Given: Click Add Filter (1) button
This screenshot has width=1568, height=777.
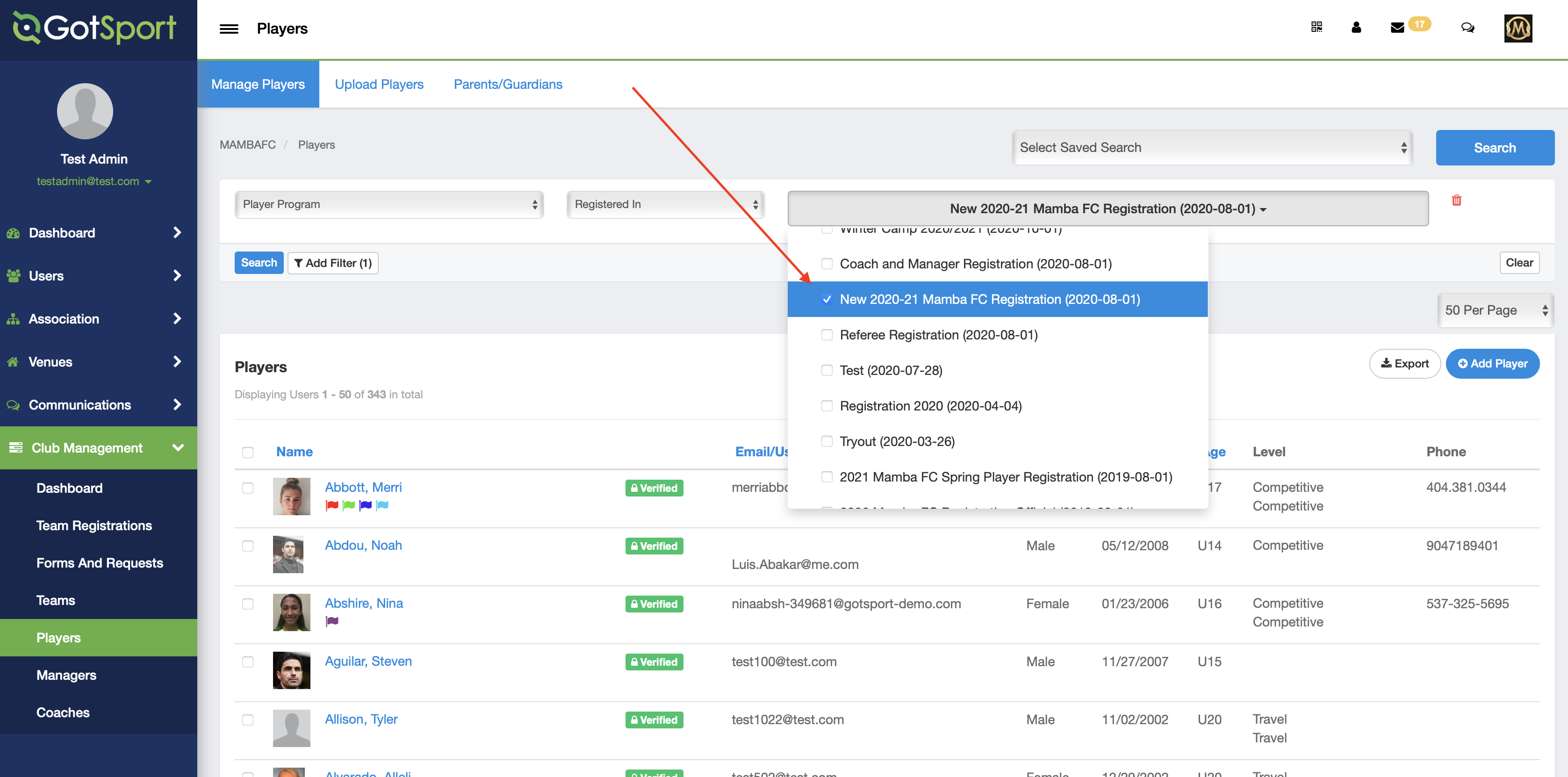Looking at the screenshot, I should (332, 263).
